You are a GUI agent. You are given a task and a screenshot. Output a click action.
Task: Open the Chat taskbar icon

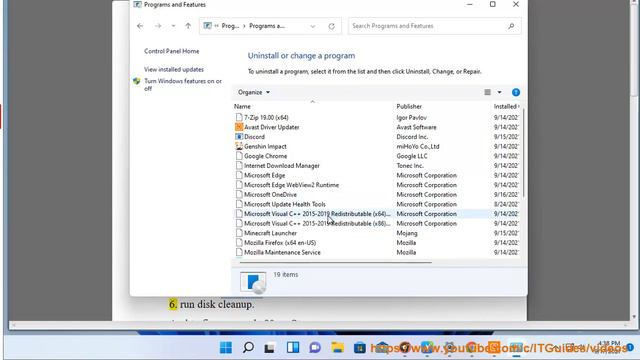(x=315, y=347)
